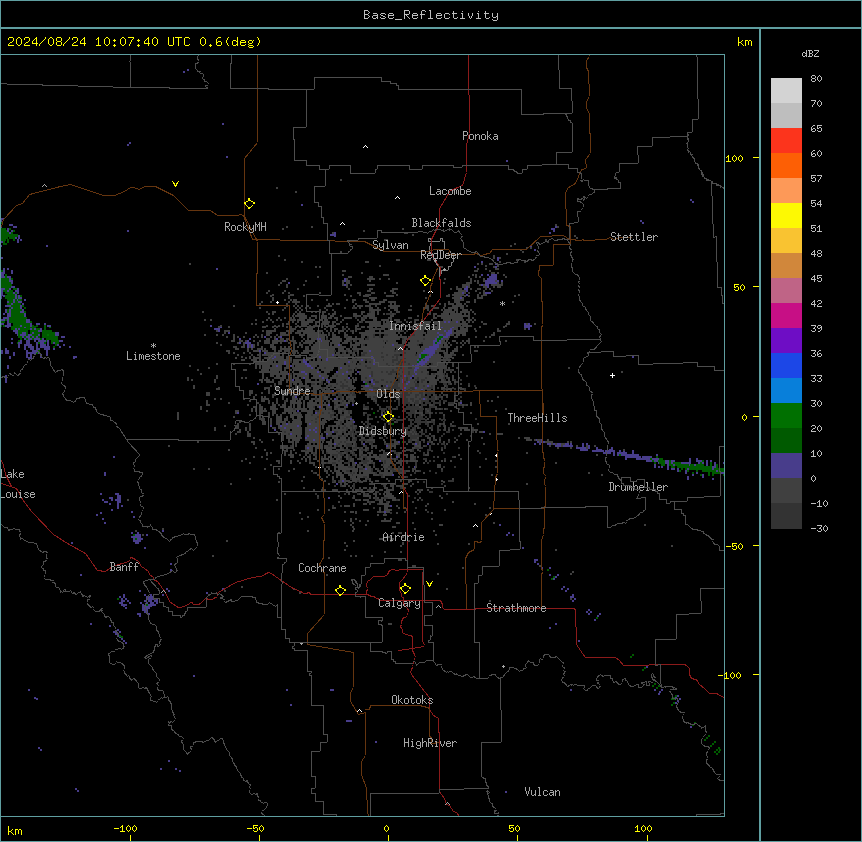
Task: Click the 57 value in dBZ legend
Action: [816, 179]
